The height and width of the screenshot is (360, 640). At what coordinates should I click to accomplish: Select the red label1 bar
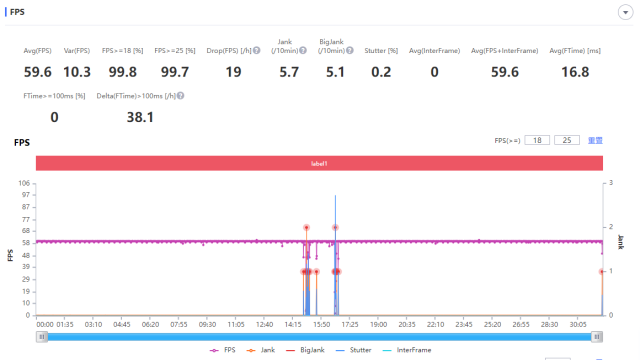pyautogui.click(x=319, y=163)
